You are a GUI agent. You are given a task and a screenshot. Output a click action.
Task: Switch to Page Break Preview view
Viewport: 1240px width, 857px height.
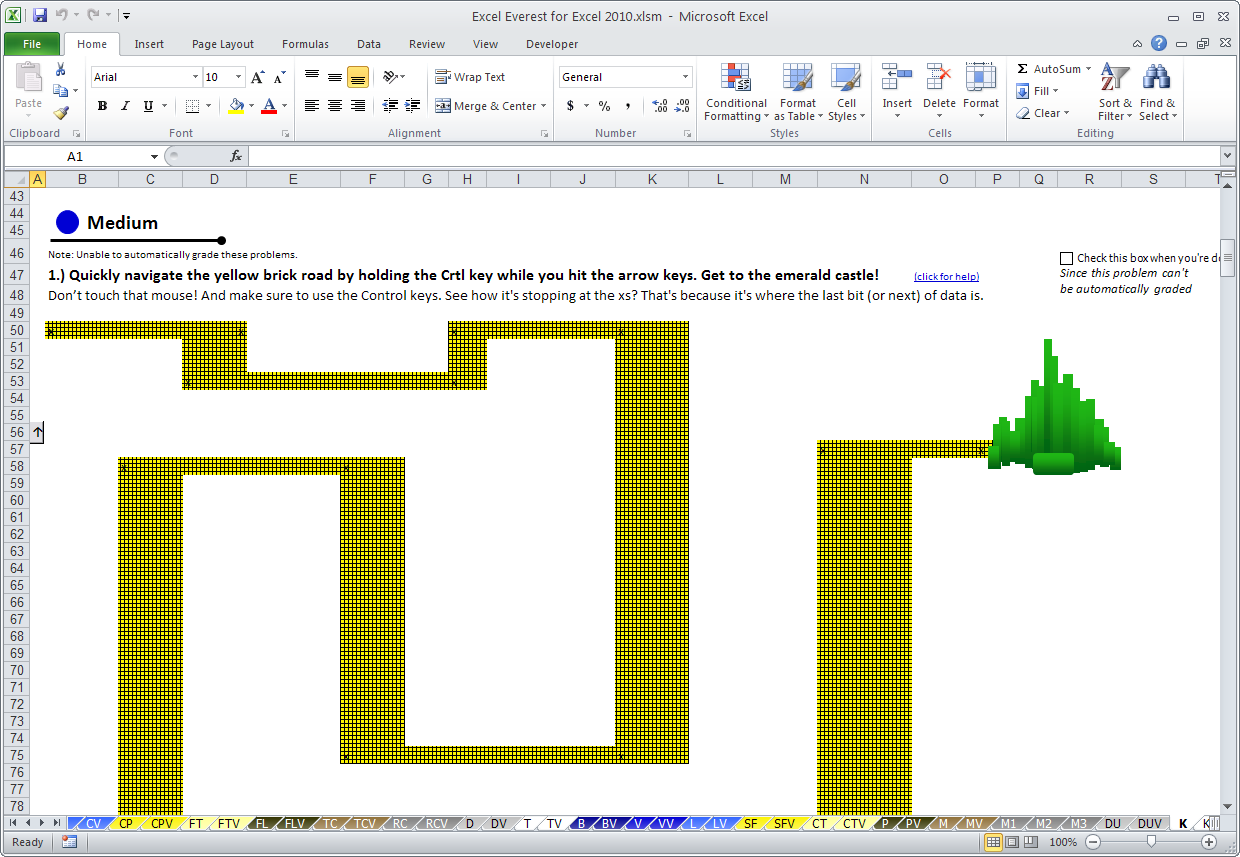tap(1030, 842)
